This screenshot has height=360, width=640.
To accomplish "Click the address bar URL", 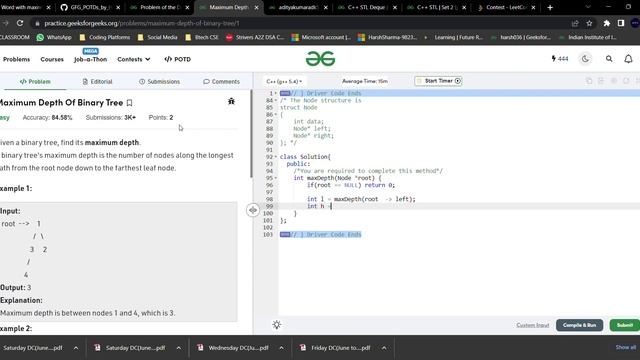I will point(142,23).
